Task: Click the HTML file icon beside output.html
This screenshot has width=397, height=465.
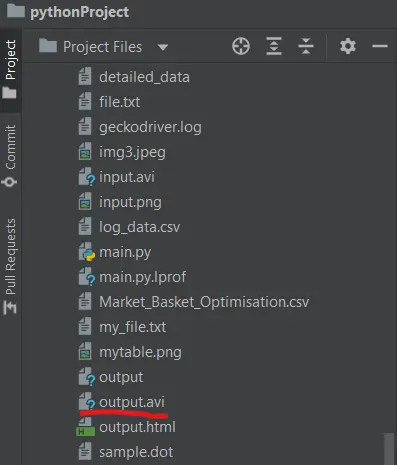Action: (85, 427)
